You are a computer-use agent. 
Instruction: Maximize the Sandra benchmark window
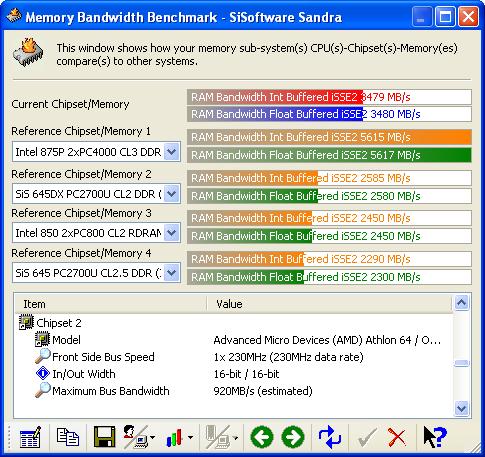(x=445, y=17)
